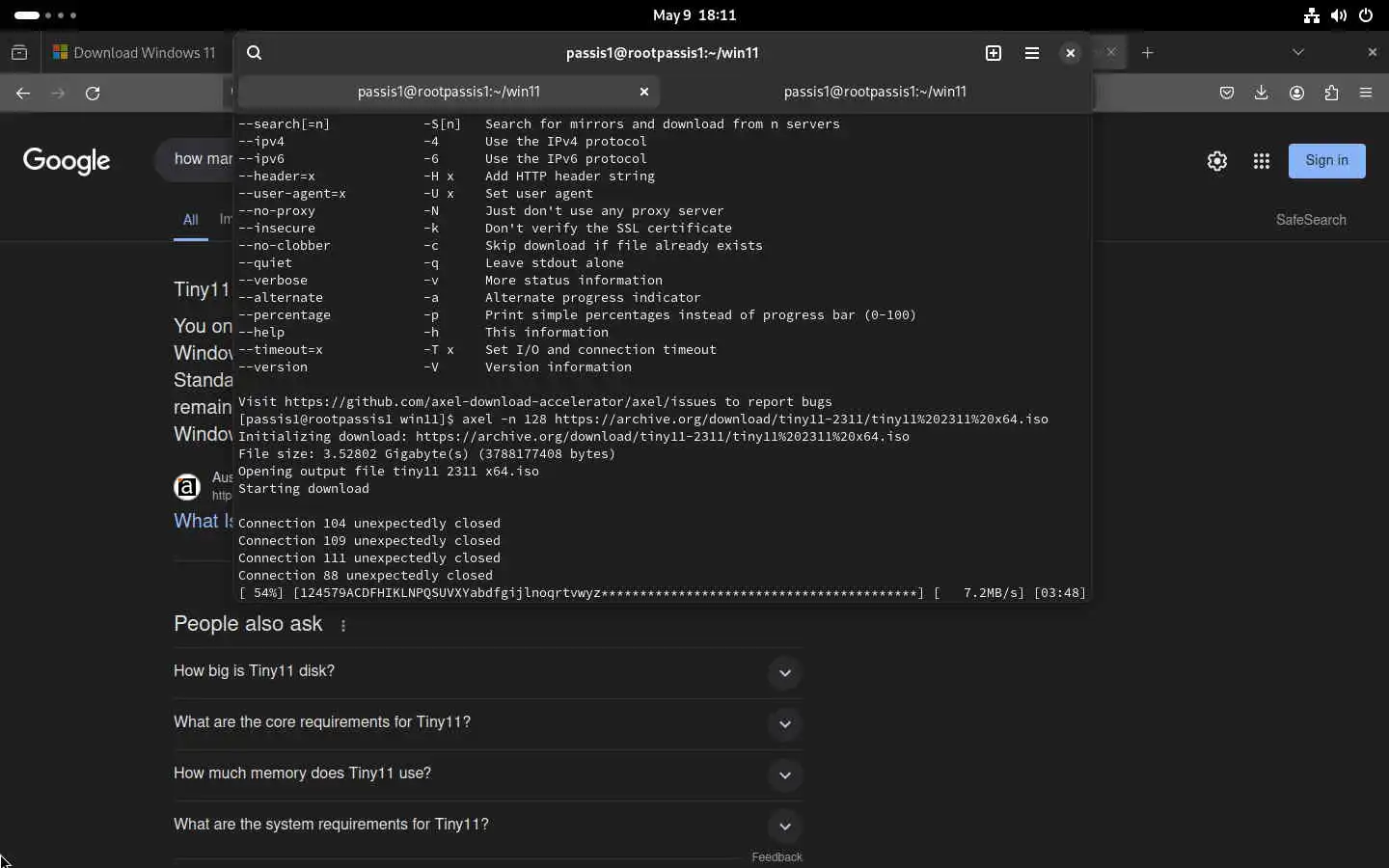Expand core requirements for Tiny11 question
The image size is (1389, 868).
tap(488, 723)
